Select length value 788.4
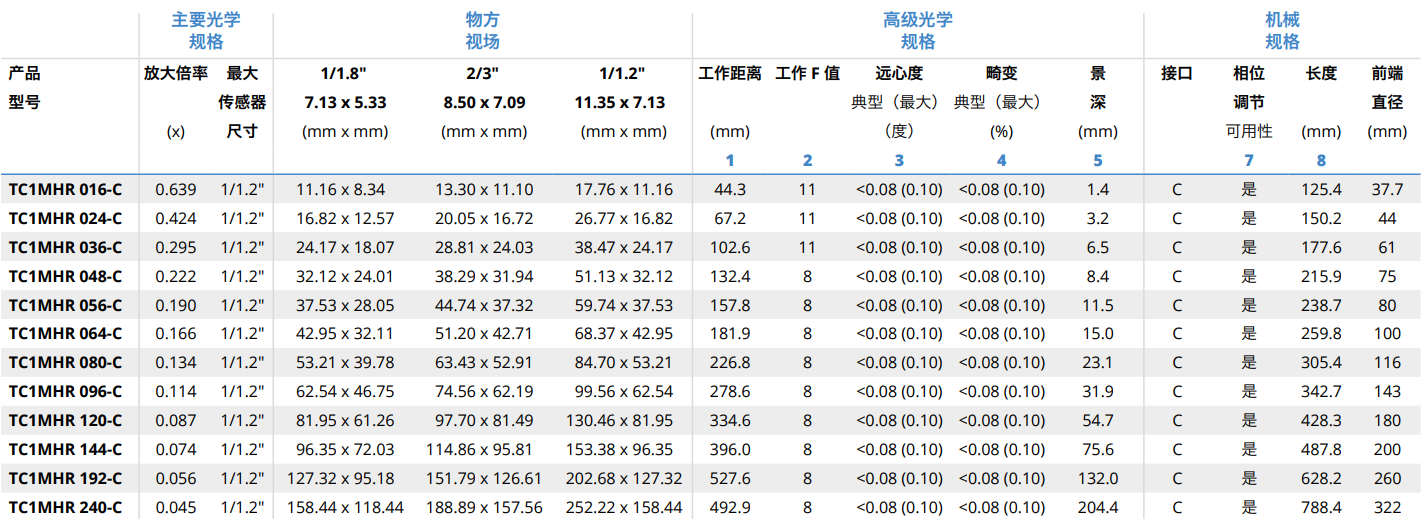Screen dimensions: 1422x519 pos(1321,508)
